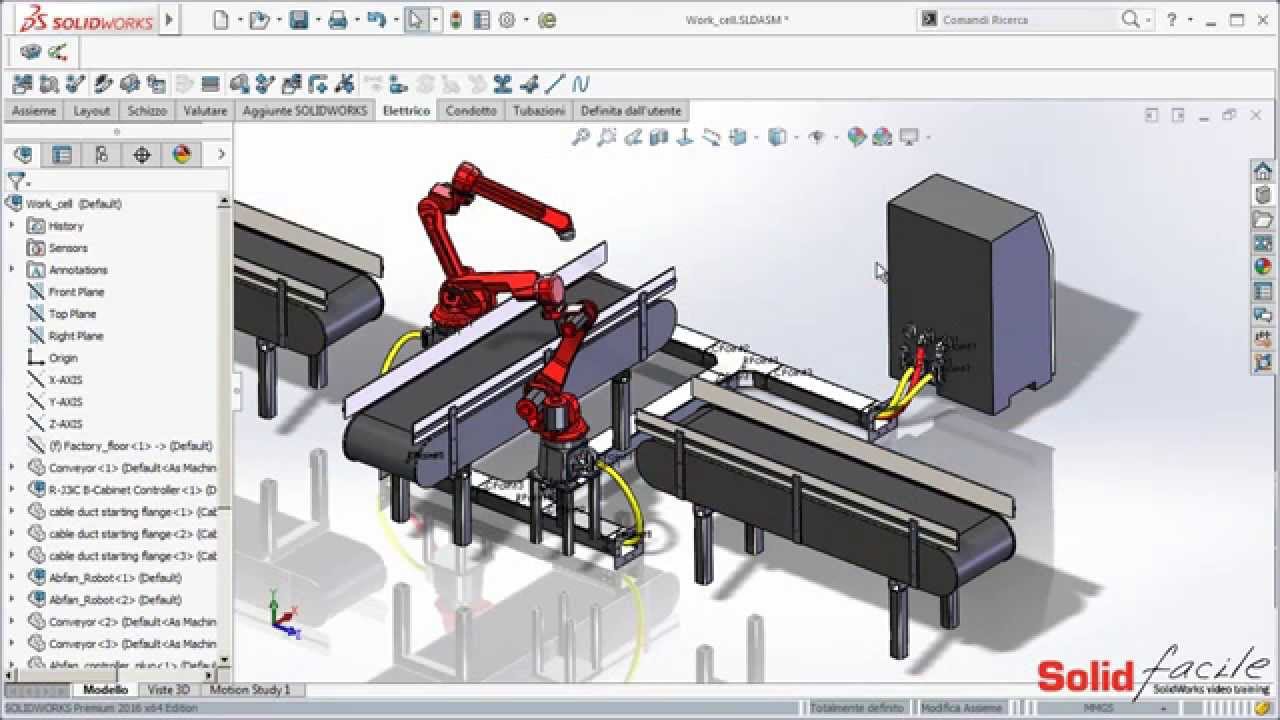Open the Appearances task pane icon
This screenshot has height=720, width=1280.
point(1263,267)
